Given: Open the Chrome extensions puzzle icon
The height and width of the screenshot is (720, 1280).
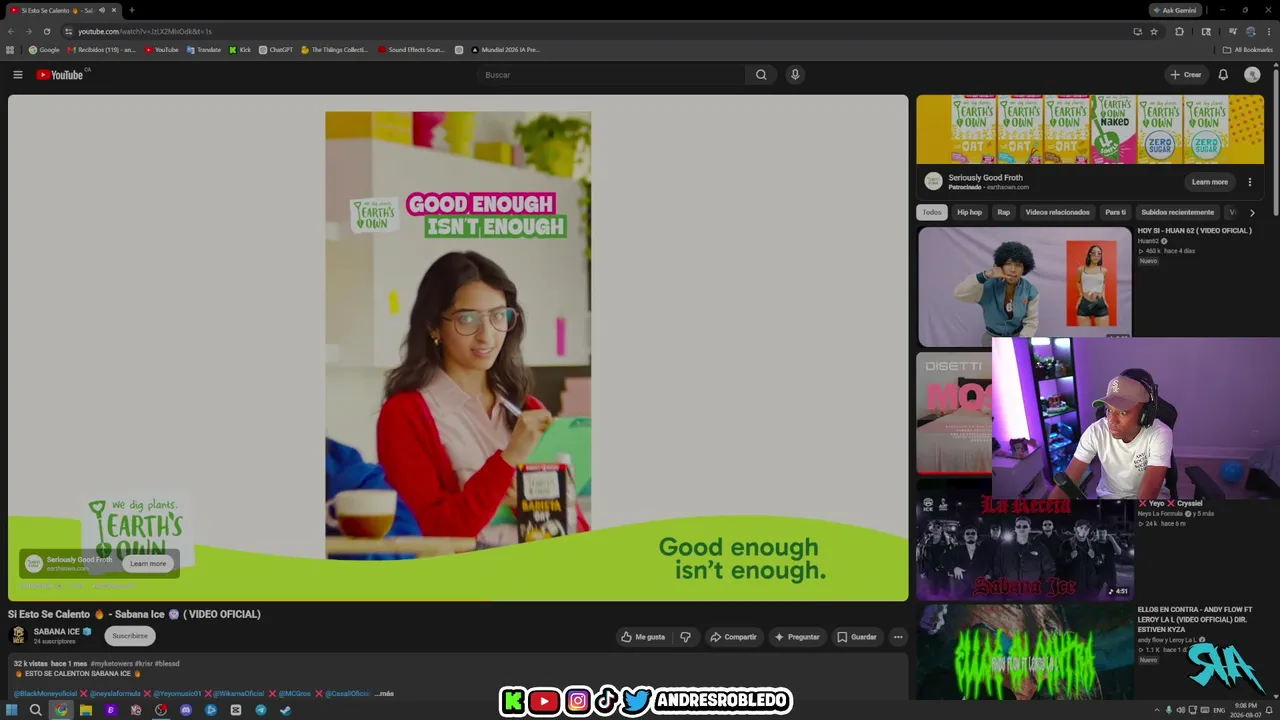Looking at the screenshot, I should (x=1179, y=31).
